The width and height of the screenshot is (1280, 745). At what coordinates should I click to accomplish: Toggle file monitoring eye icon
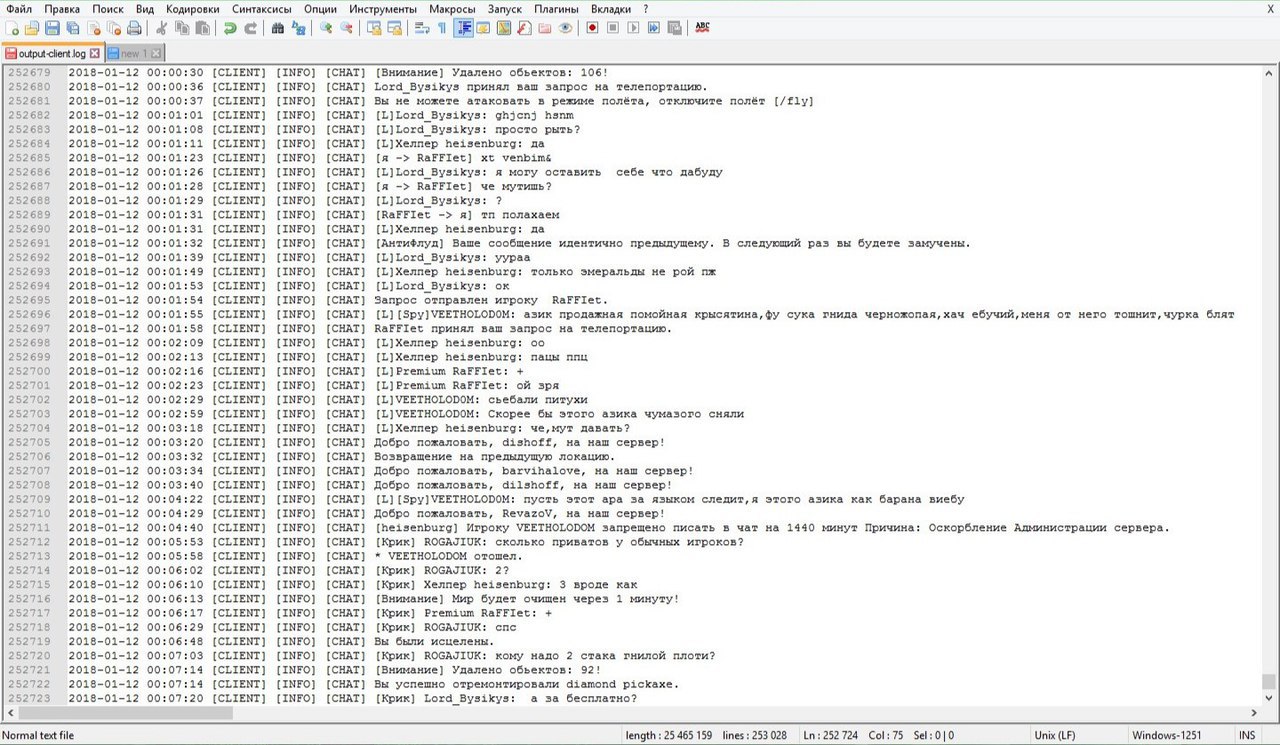[x=565, y=28]
